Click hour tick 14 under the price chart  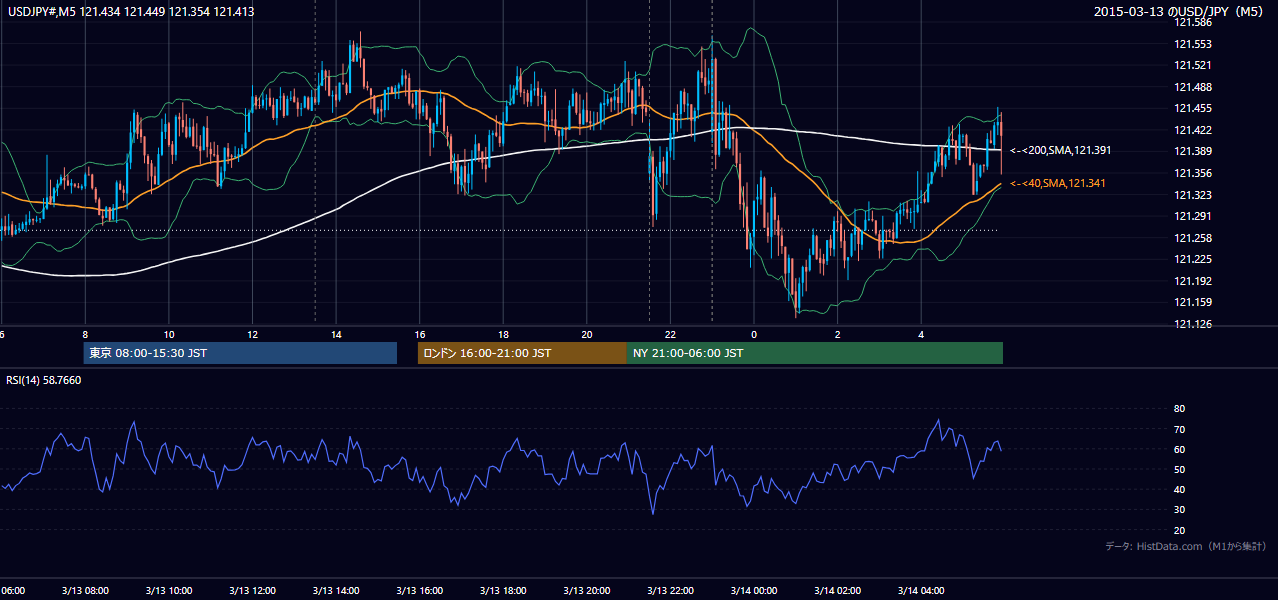click(337, 334)
